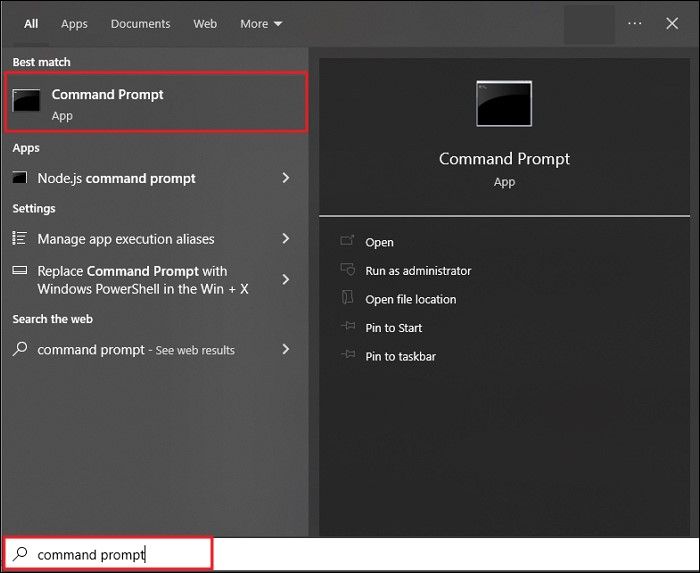Click the Replace Command Prompt setting icon
700x573 pixels.
(20, 270)
